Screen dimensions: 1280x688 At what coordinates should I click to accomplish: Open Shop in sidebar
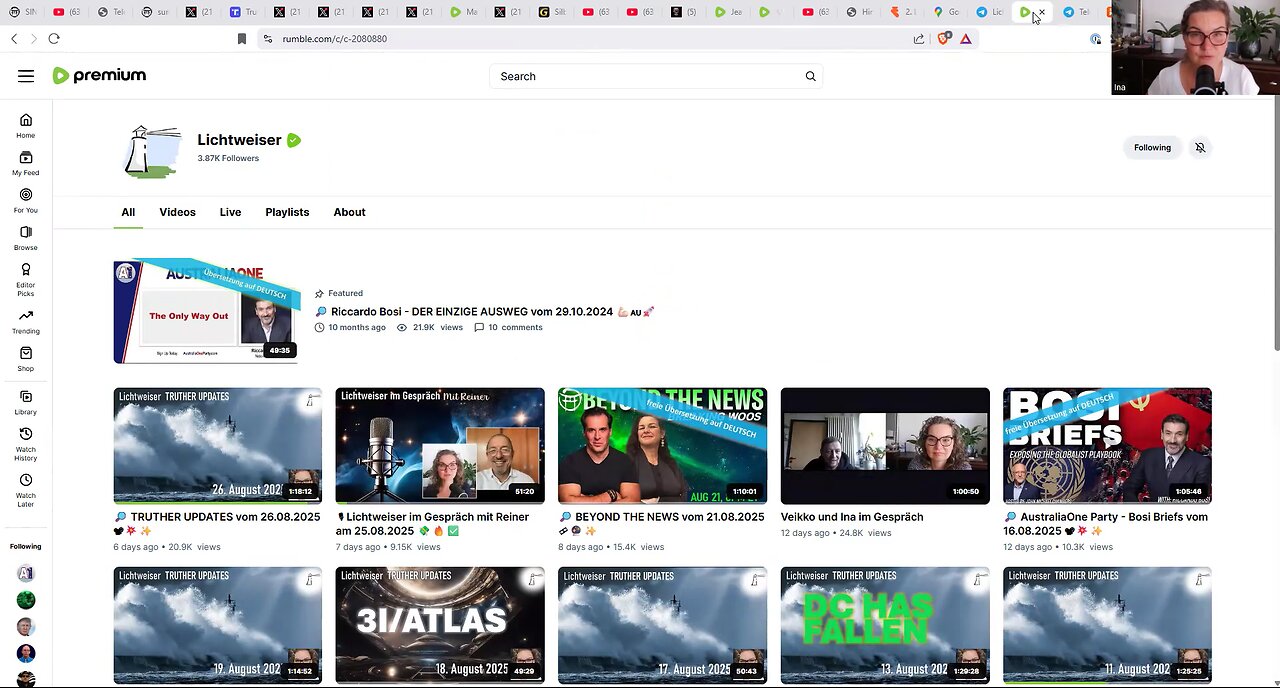tap(26, 359)
